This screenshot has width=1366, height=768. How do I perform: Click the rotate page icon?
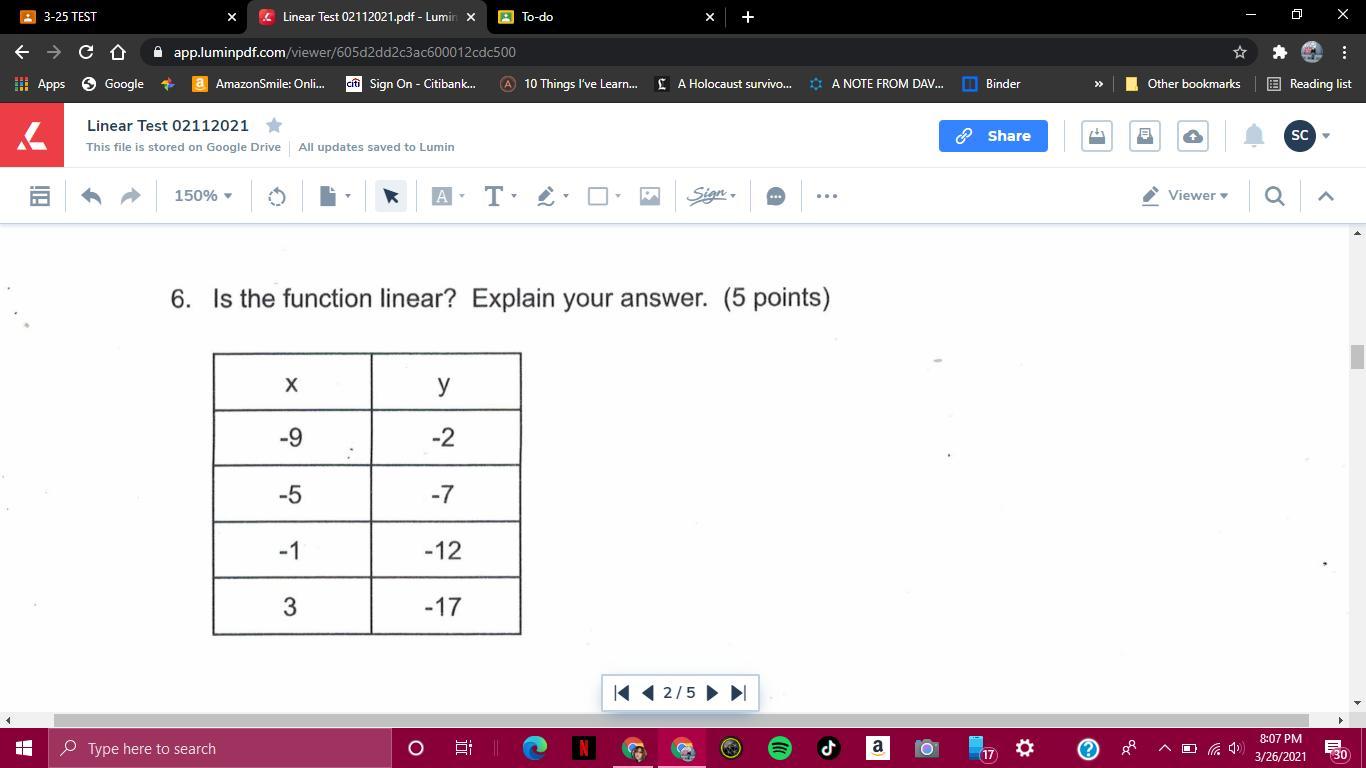click(276, 195)
